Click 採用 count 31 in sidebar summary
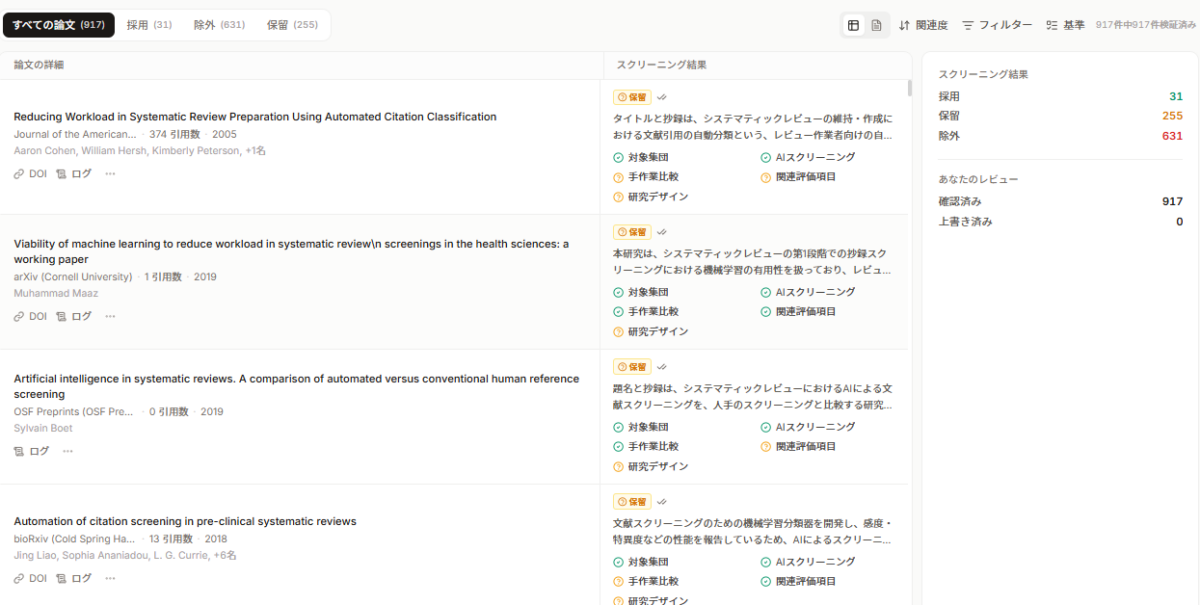1200x605 pixels. (1176, 97)
